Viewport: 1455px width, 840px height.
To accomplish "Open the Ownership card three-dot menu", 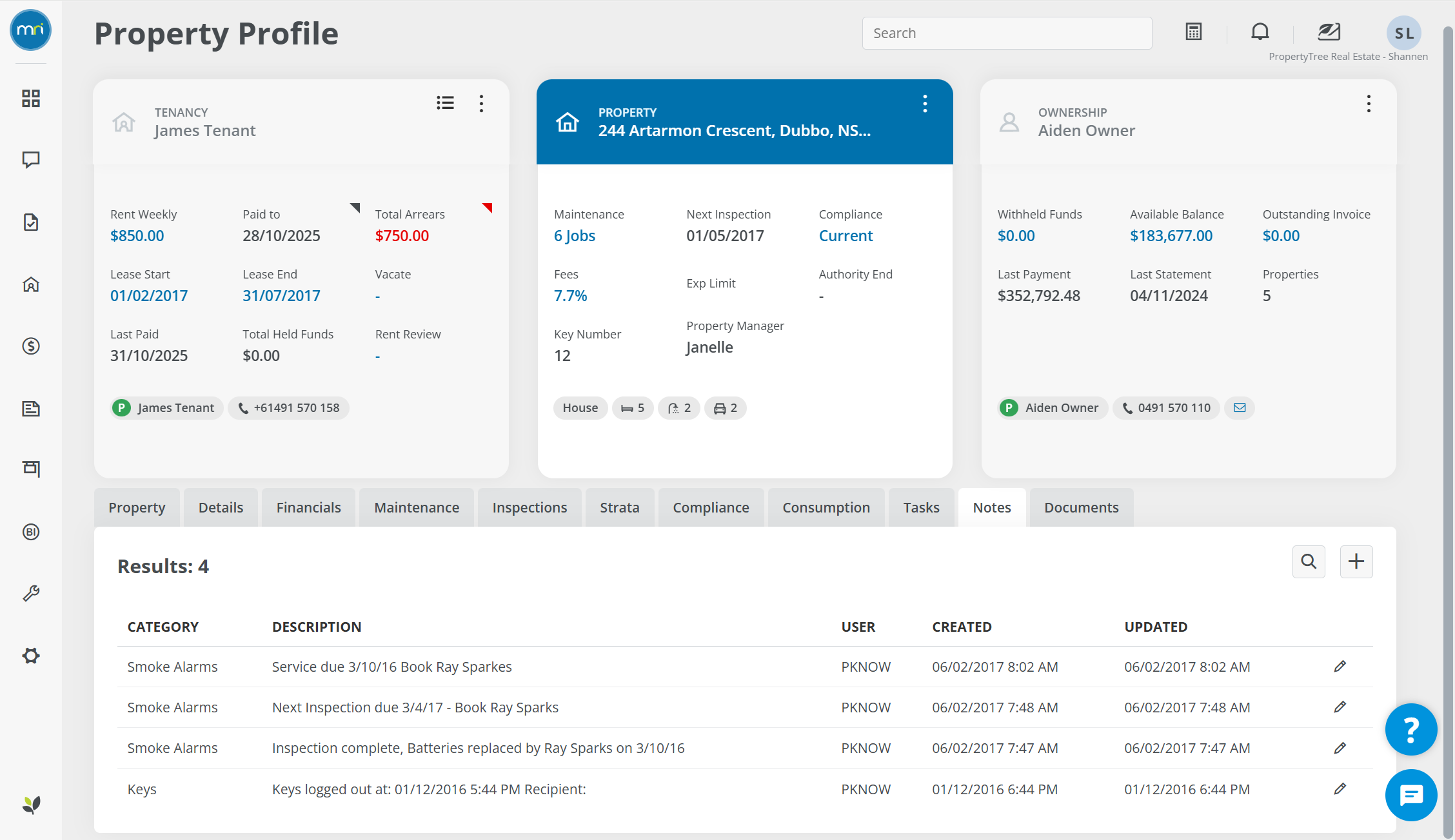I will [x=1369, y=104].
